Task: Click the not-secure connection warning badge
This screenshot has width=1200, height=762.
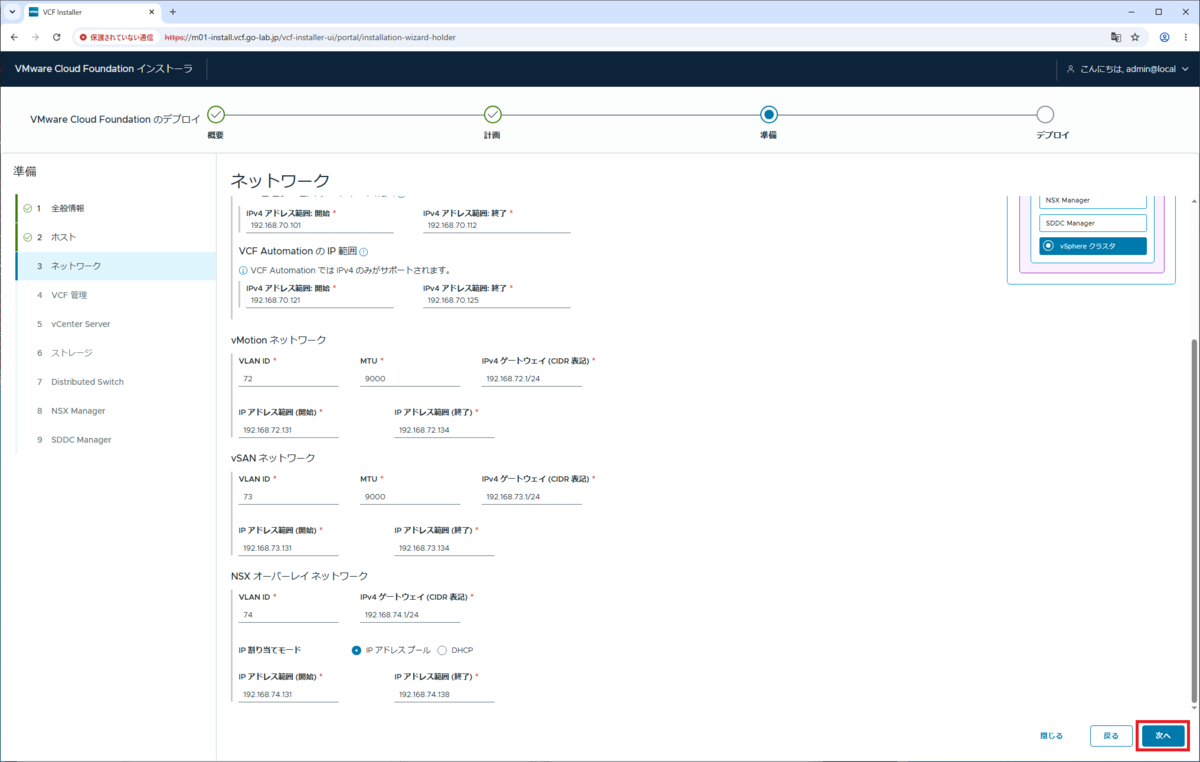Action: click(x=116, y=37)
